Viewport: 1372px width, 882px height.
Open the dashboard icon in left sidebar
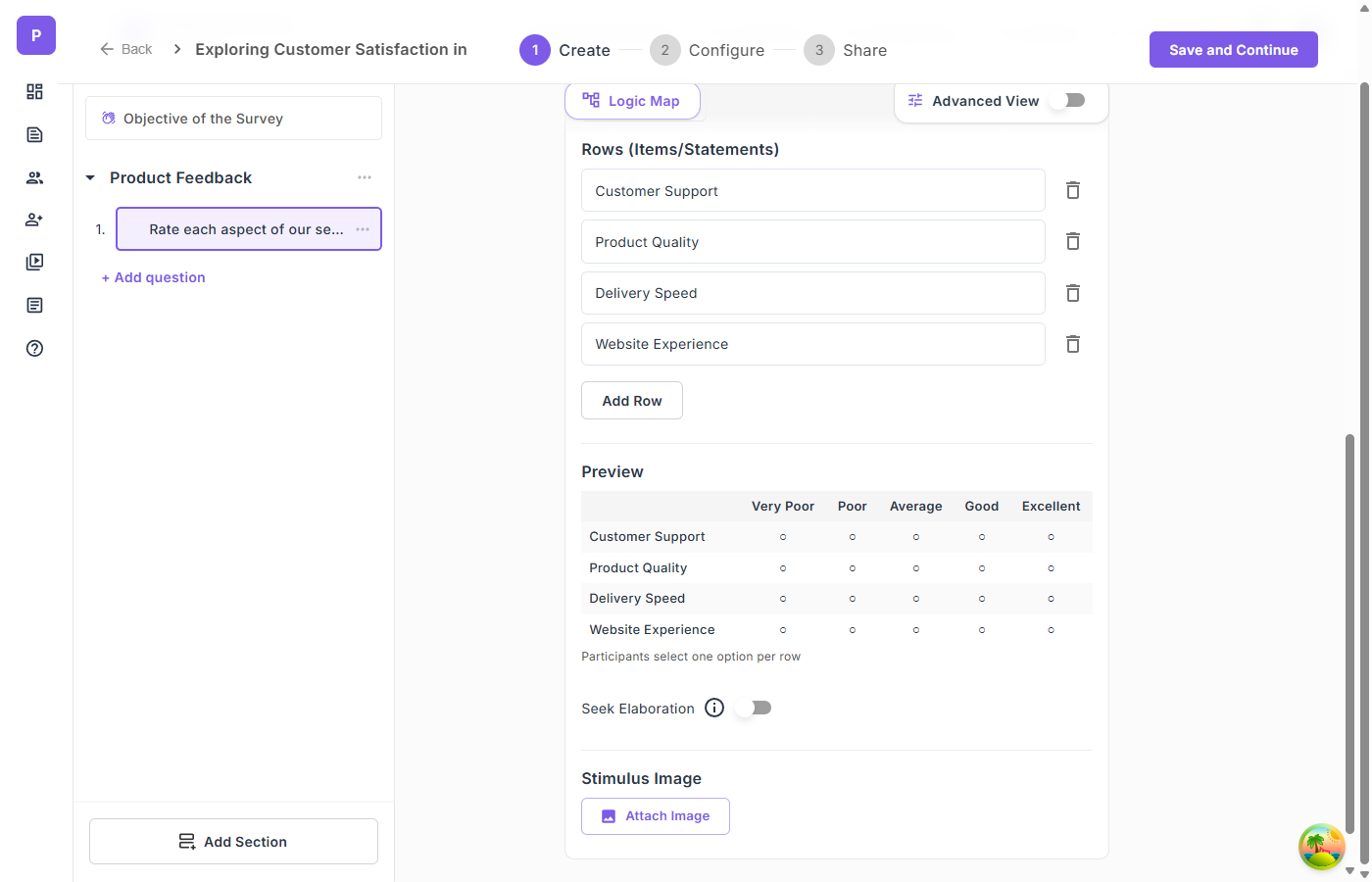tap(35, 91)
